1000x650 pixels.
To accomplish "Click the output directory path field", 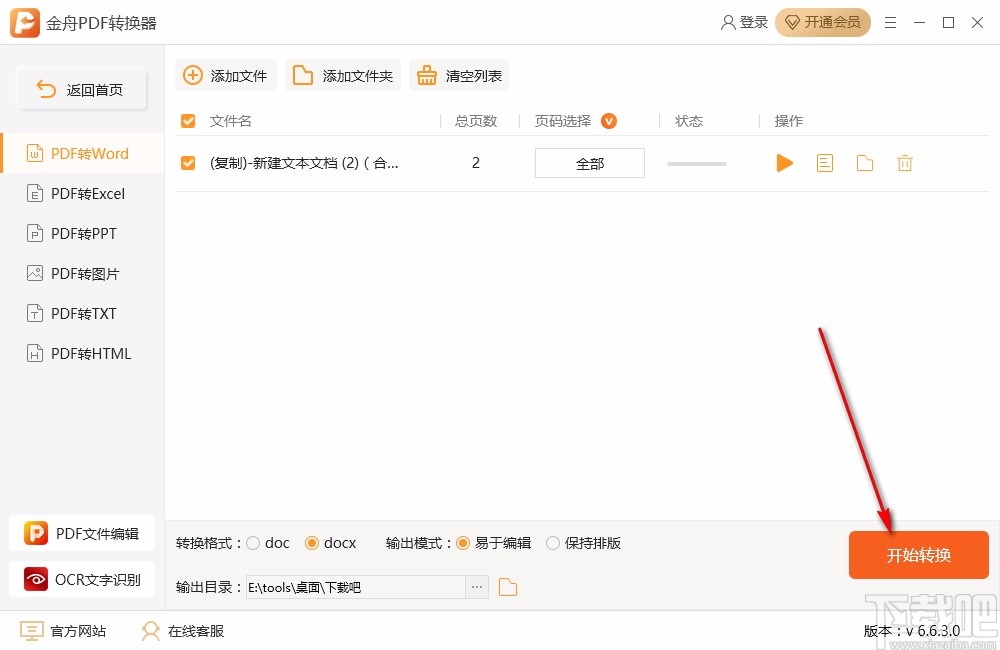I will (x=355, y=587).
